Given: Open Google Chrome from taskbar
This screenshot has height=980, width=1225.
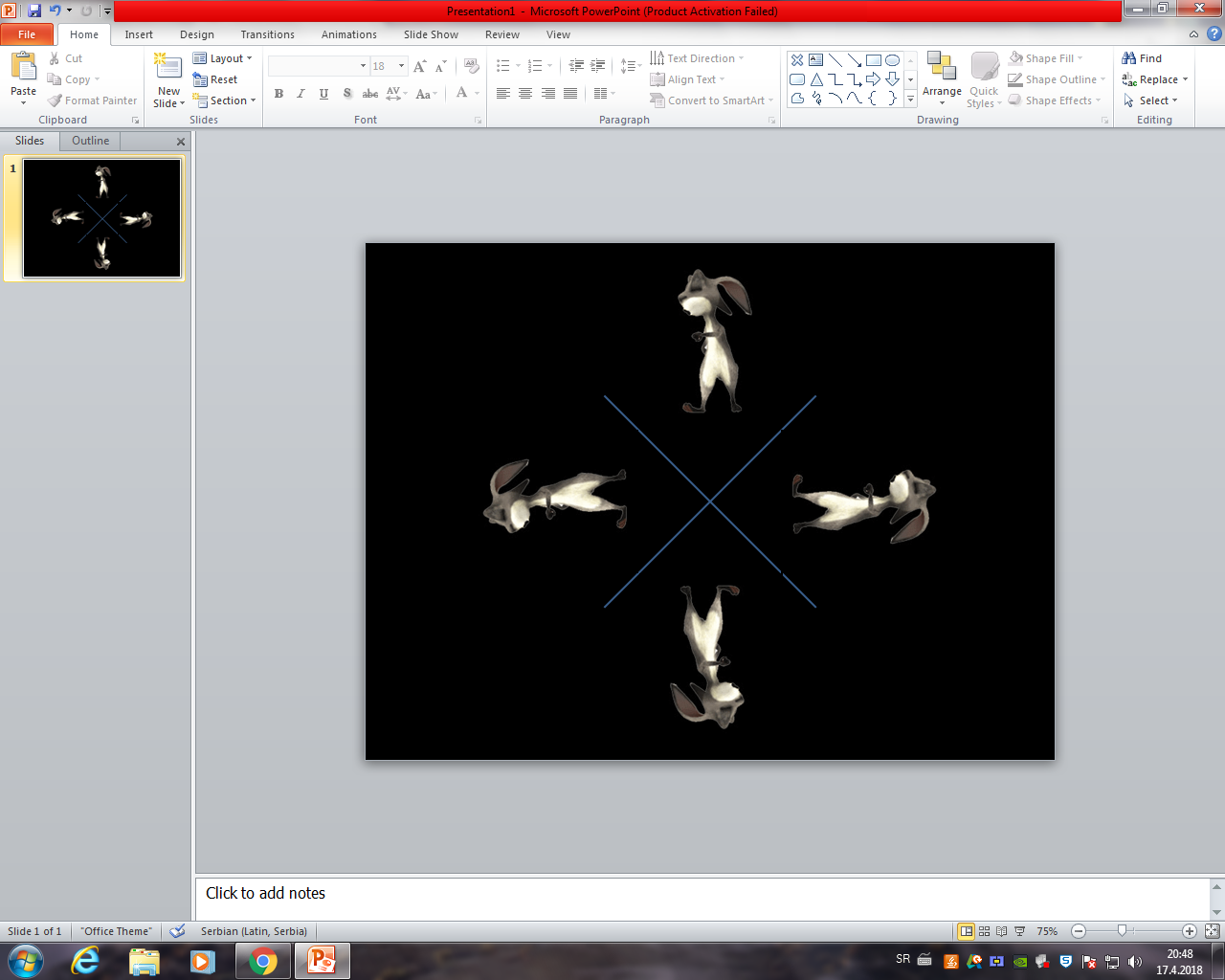Looking at the screenshot, I should click(263, 961).
